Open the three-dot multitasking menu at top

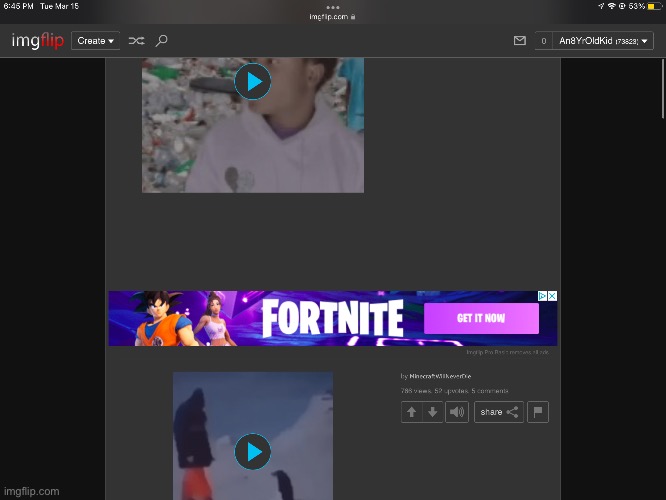tap(333, 7)
